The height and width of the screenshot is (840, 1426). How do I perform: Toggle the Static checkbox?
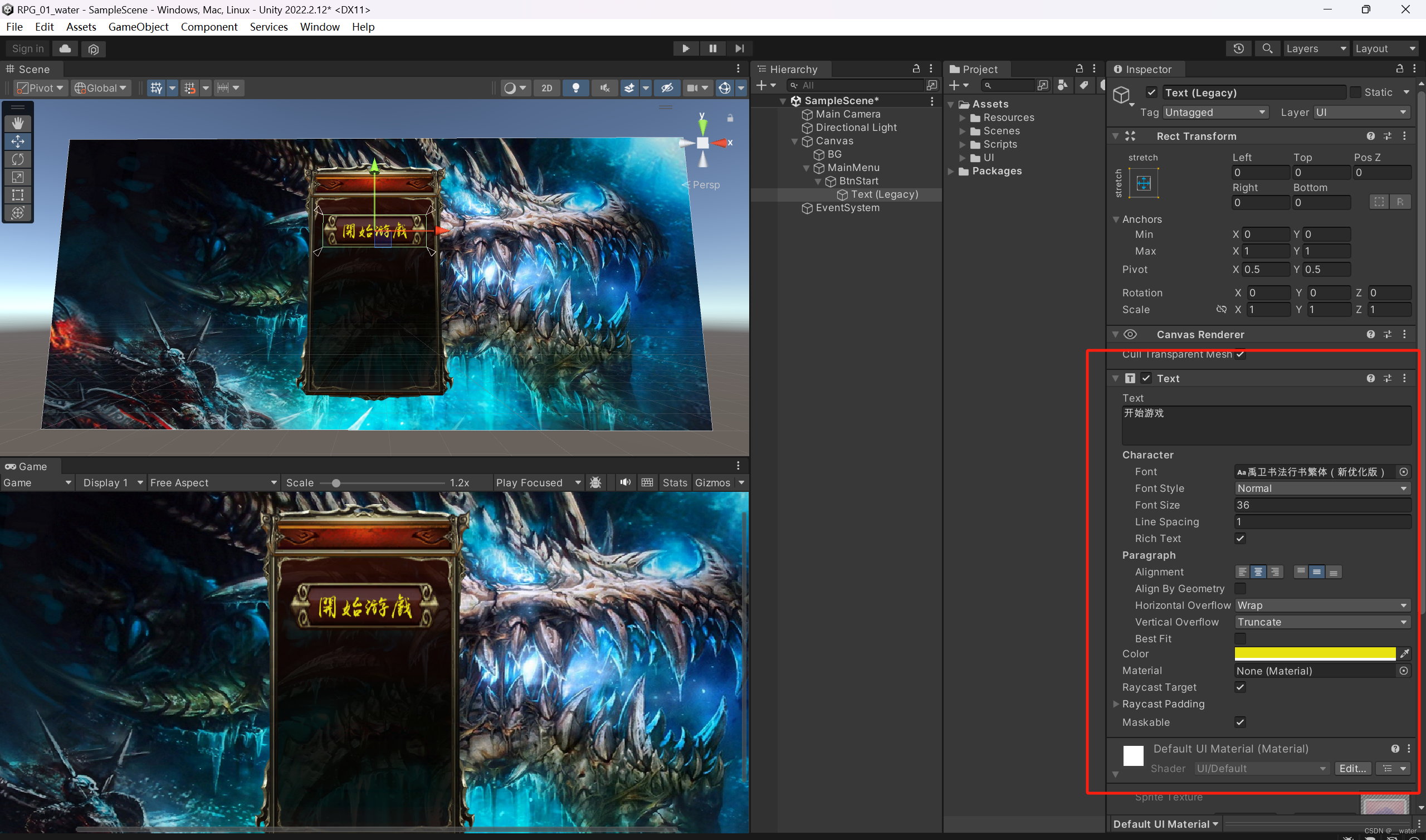coord(1355,92)
